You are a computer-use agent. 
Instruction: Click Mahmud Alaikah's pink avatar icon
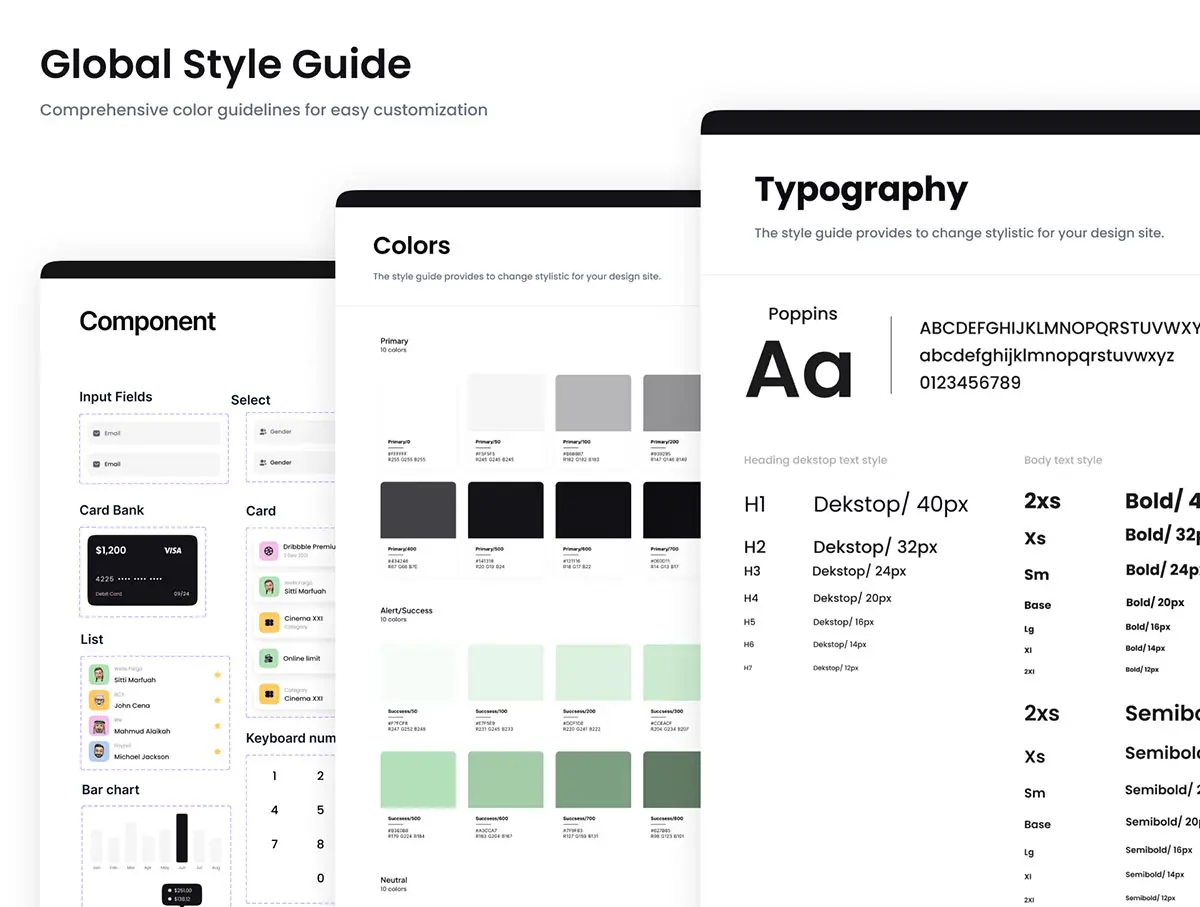[98, 726]
